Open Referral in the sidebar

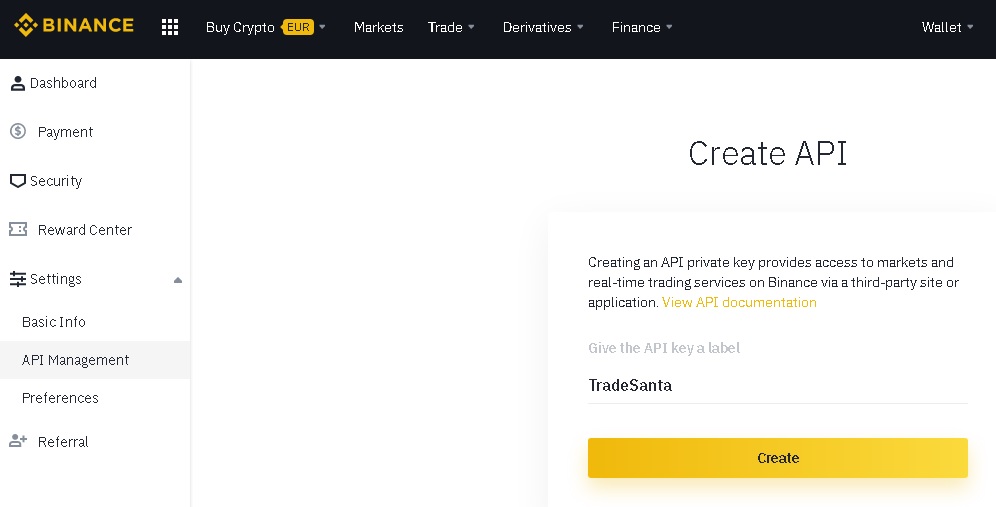pos(63,442)
